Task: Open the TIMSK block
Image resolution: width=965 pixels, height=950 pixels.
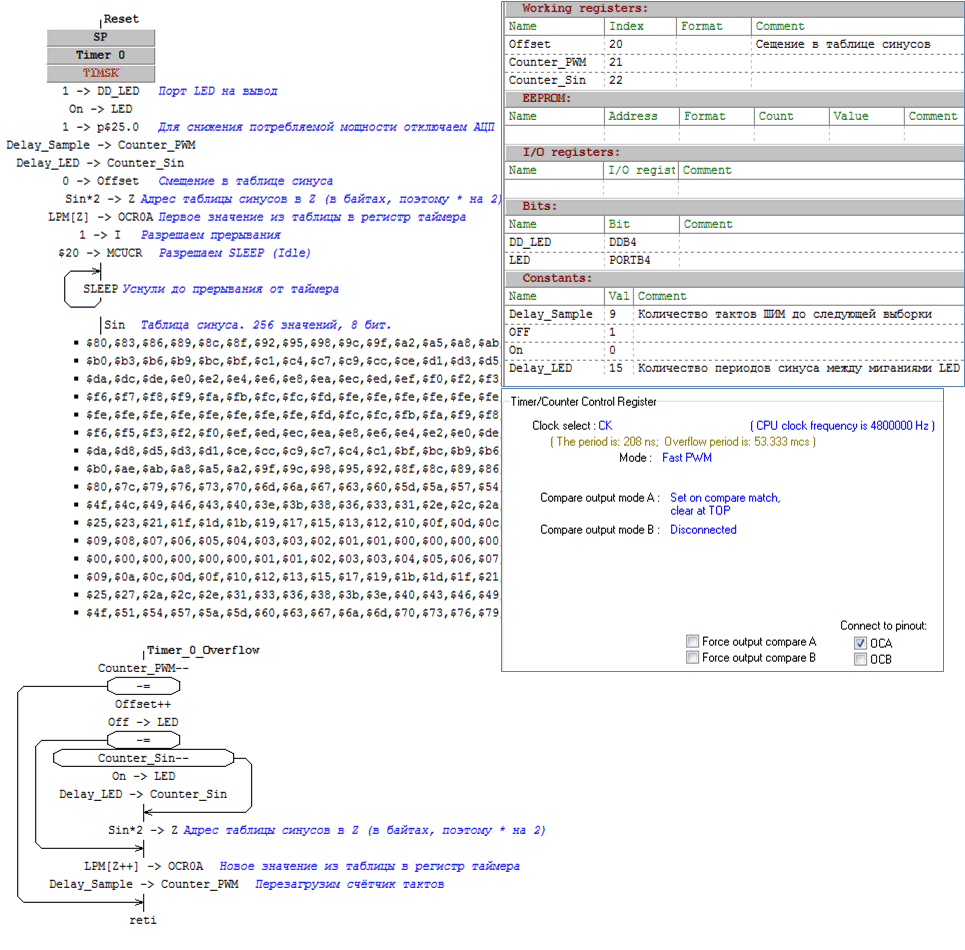Action: pyautogui.click(x=100, y=73)
